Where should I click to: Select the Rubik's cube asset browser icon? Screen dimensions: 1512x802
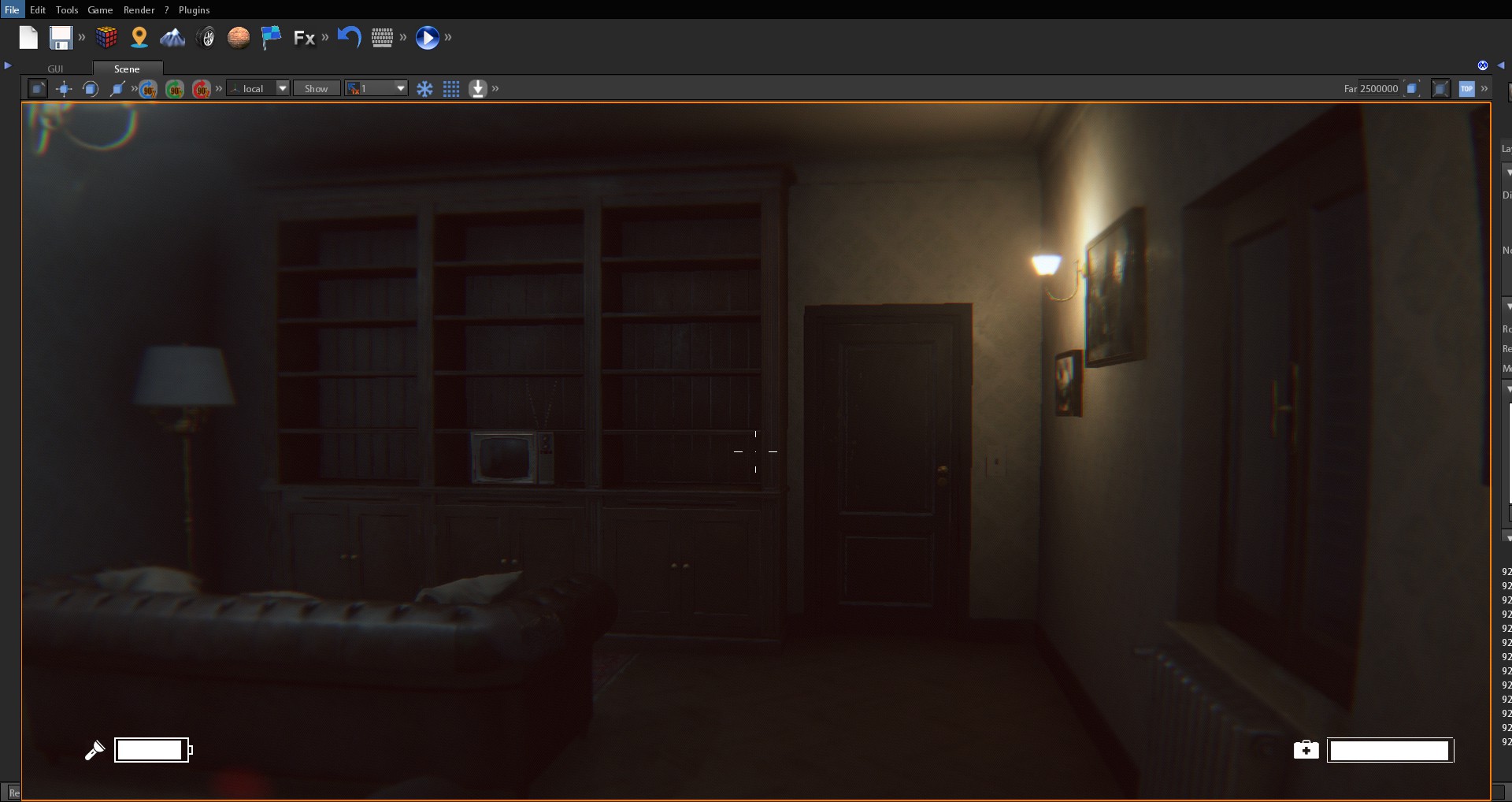tap(106, 37)
